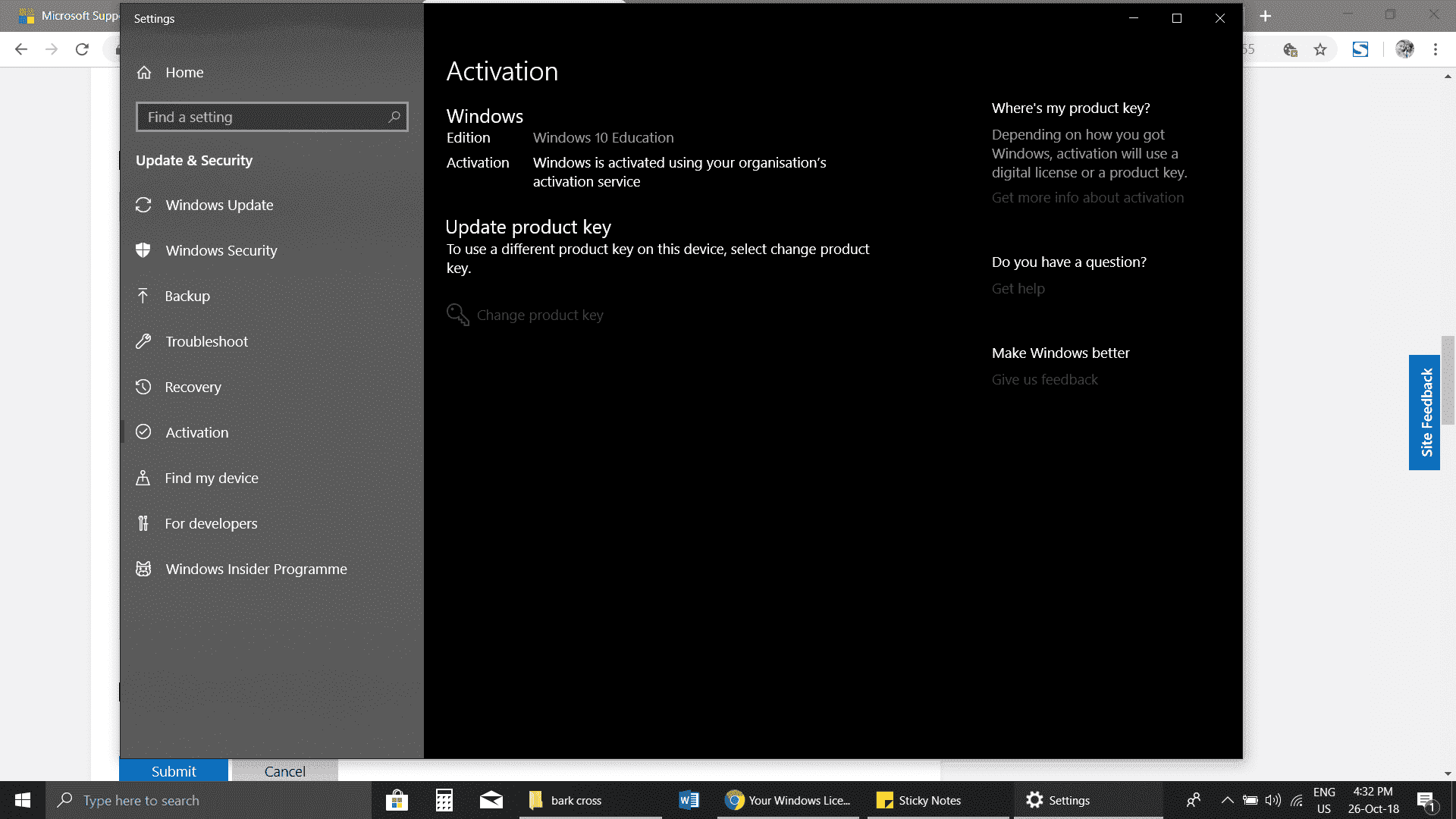Open Windows Security page
The width and height of the screenshot is (1456, 819).
click(271, 250)
